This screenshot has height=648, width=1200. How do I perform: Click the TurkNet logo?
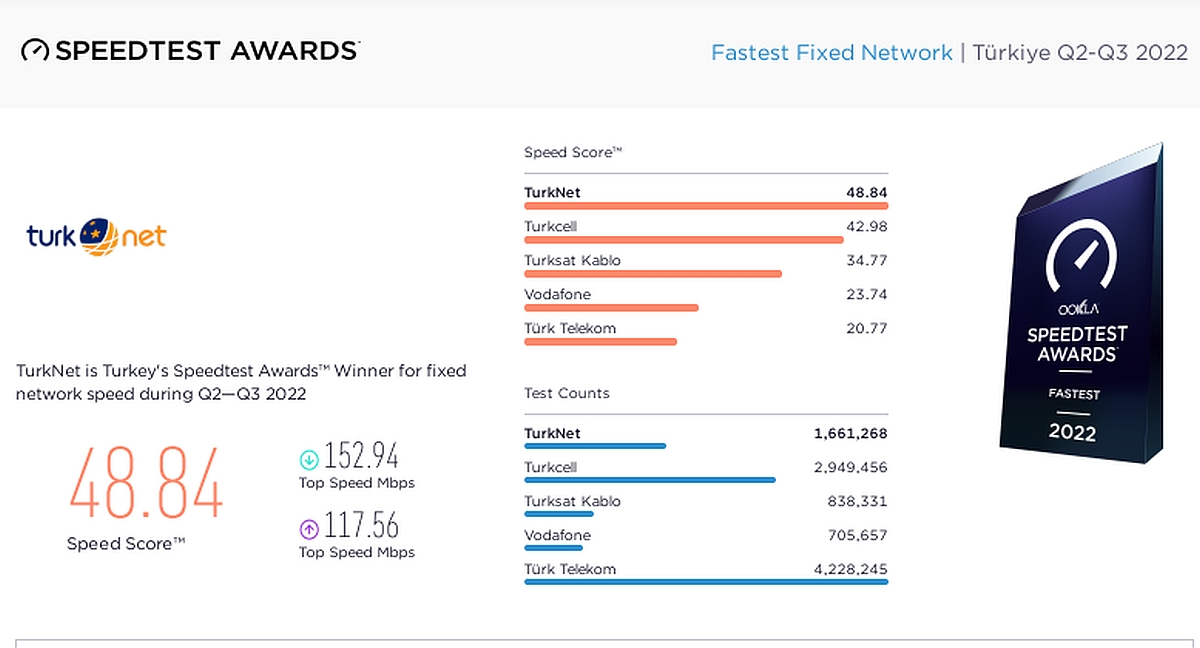(x=96, y=236)
